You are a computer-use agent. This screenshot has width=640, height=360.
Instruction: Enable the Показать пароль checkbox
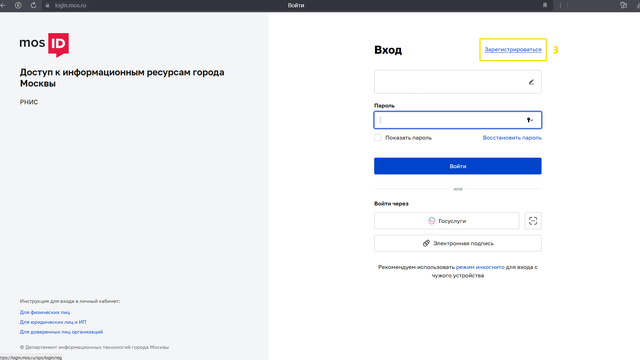(x=378, y=138)
